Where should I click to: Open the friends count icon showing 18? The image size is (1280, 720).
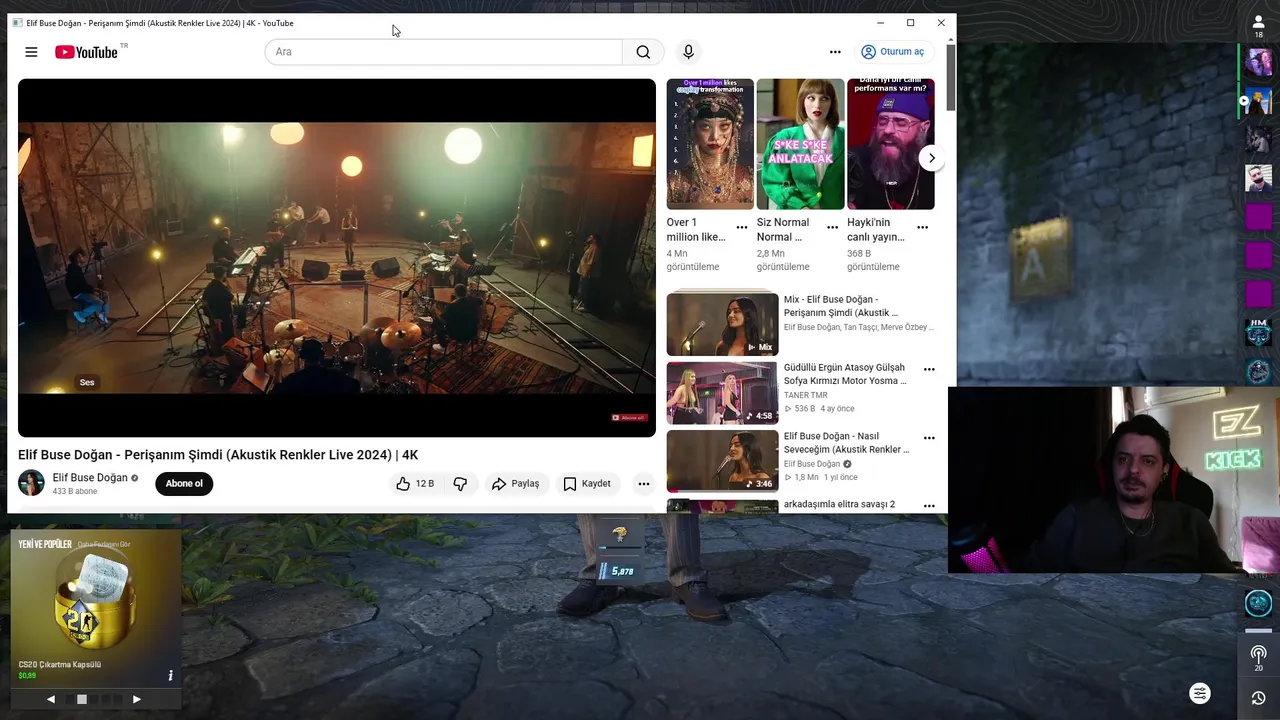coord(1259,26)
